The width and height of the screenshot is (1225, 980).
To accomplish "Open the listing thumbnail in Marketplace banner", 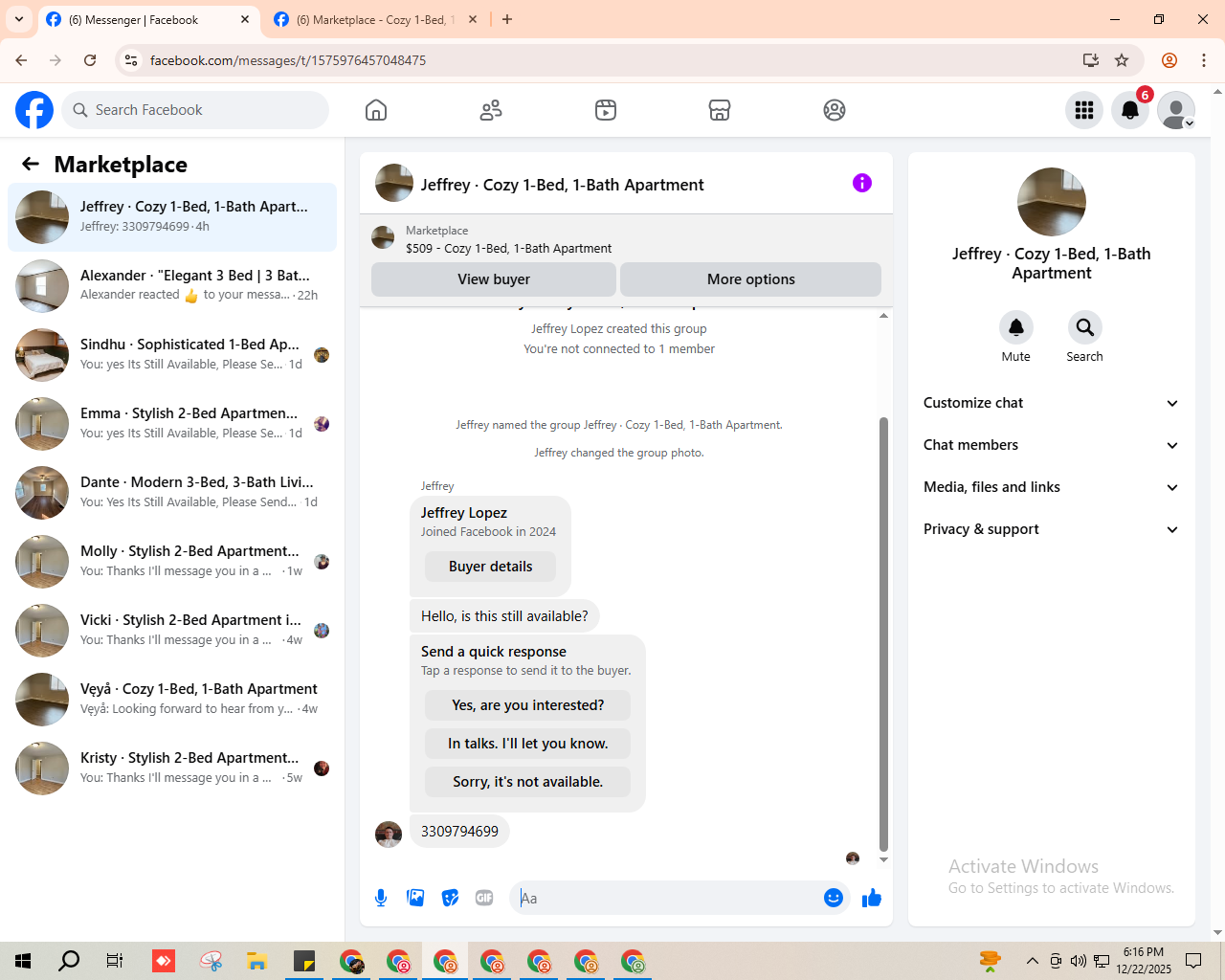I will 383,237.
